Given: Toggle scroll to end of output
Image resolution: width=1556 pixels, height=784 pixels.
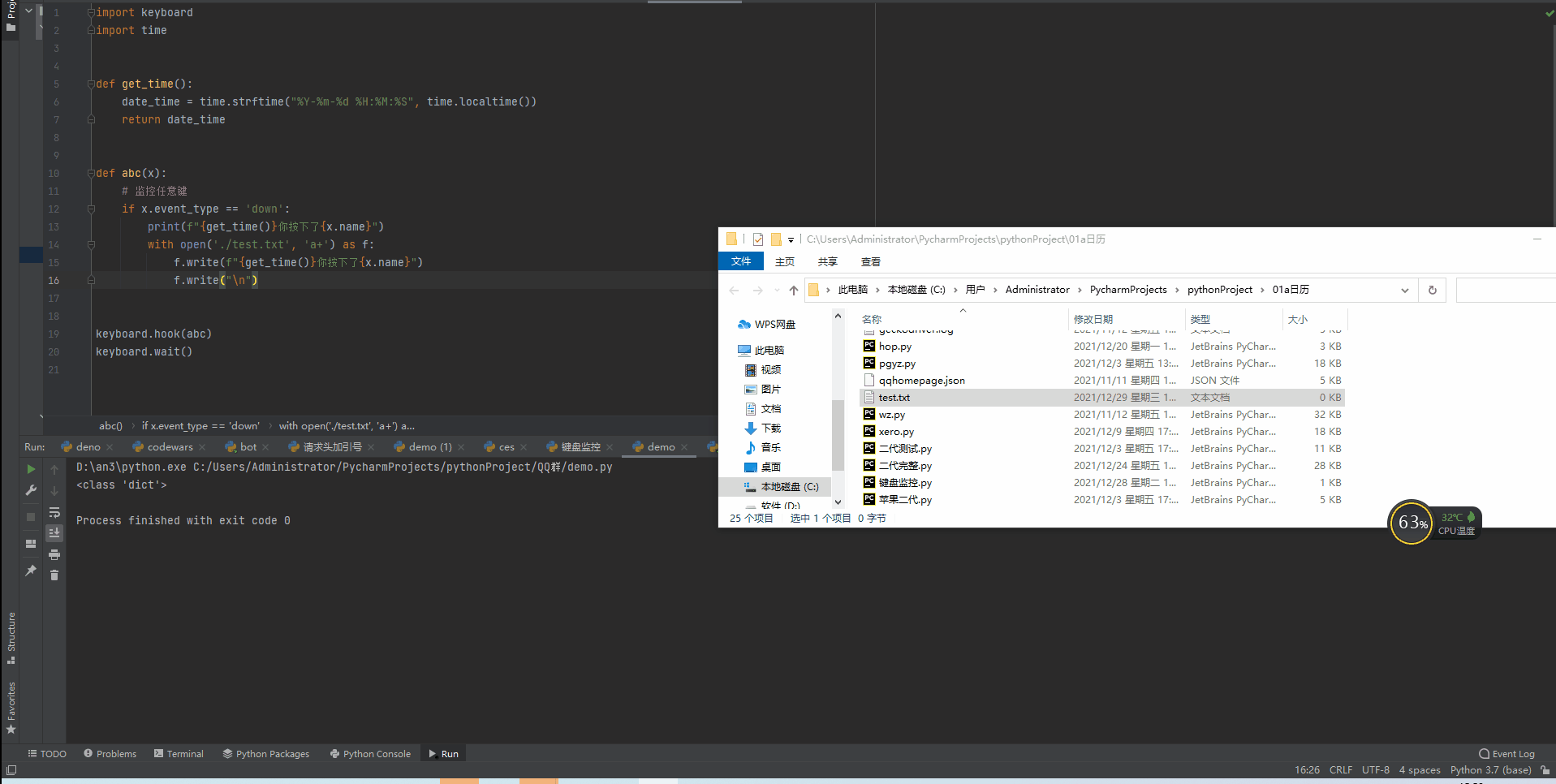Looking at the screenshot, I should coord(54,533).
